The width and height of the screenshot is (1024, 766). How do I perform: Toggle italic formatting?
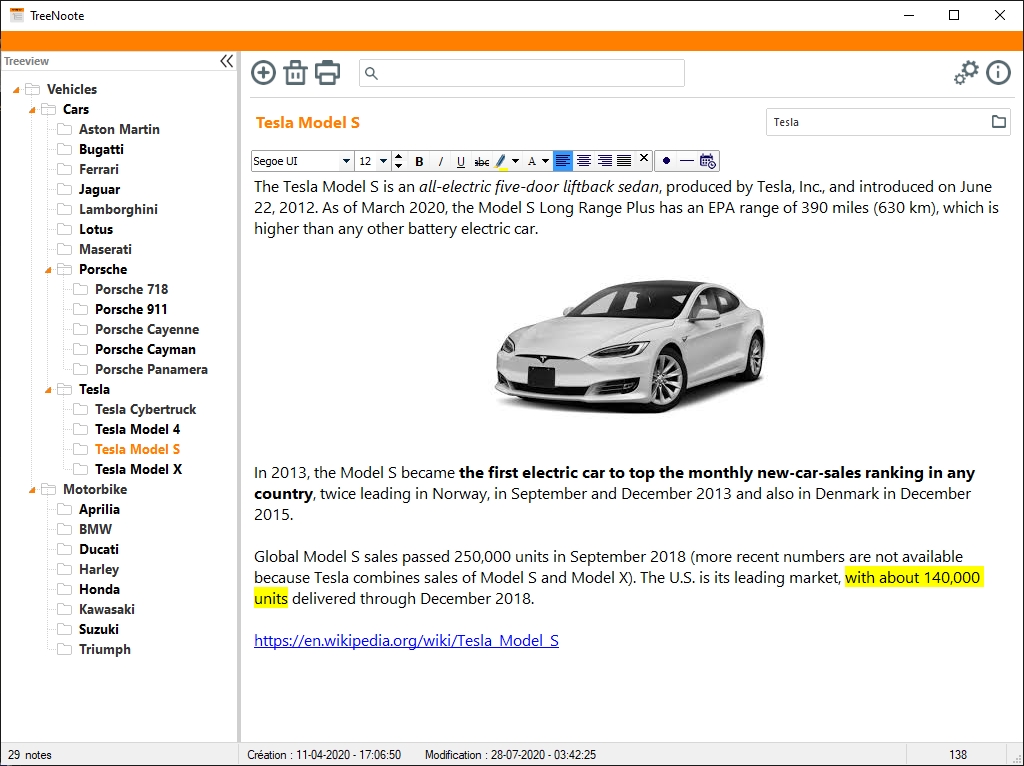pyautogui.click(x=440, y=161)
